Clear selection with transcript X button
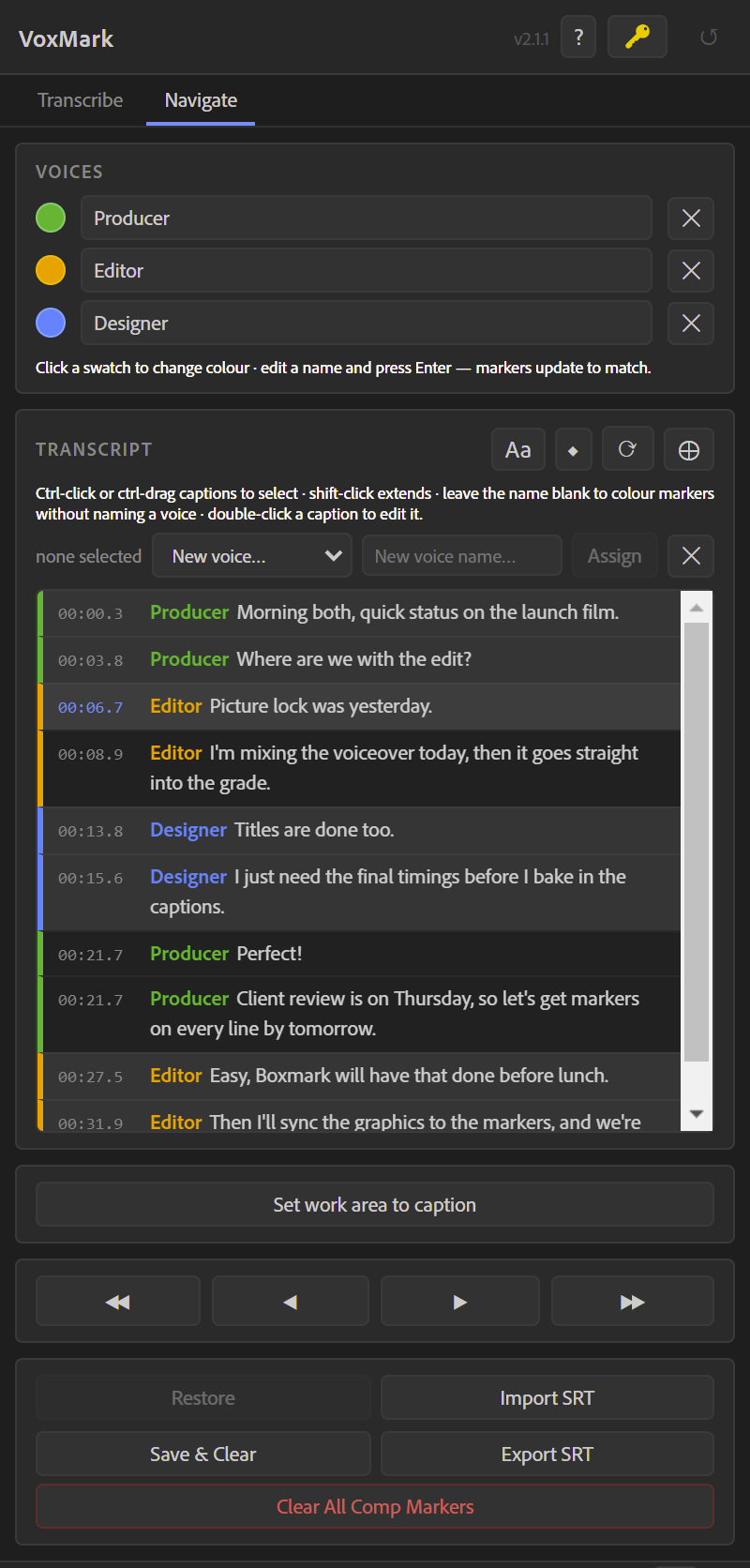 [x=691, y=556]
